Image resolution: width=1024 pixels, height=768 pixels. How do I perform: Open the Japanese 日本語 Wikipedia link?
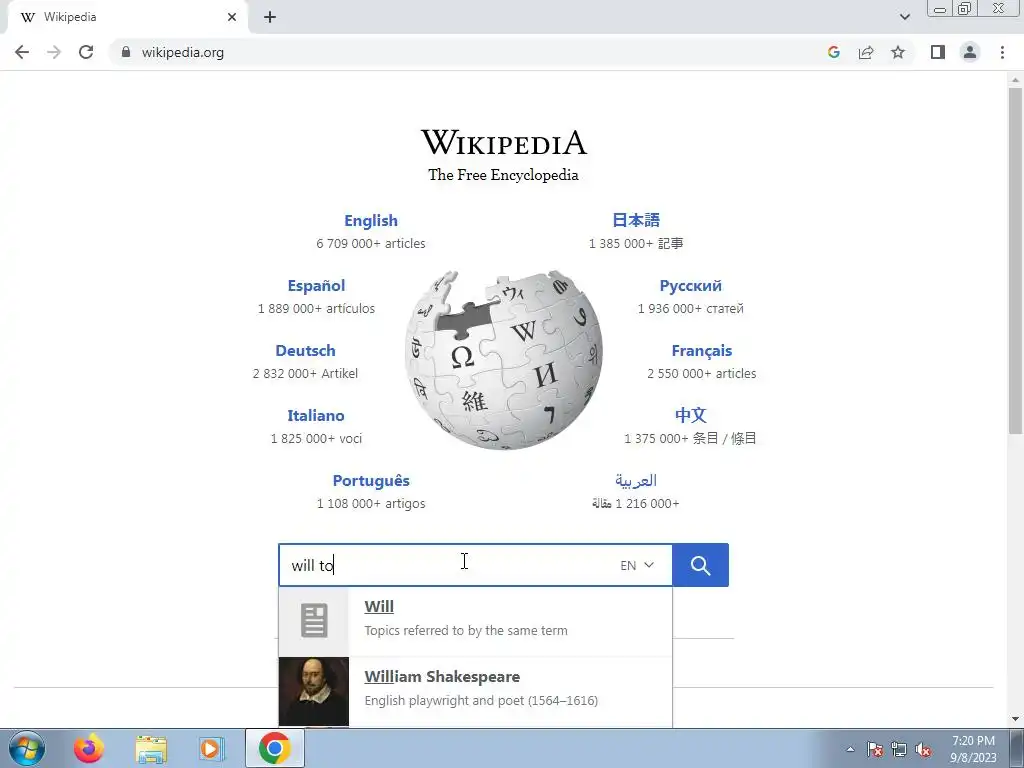[x=635, y=220]
